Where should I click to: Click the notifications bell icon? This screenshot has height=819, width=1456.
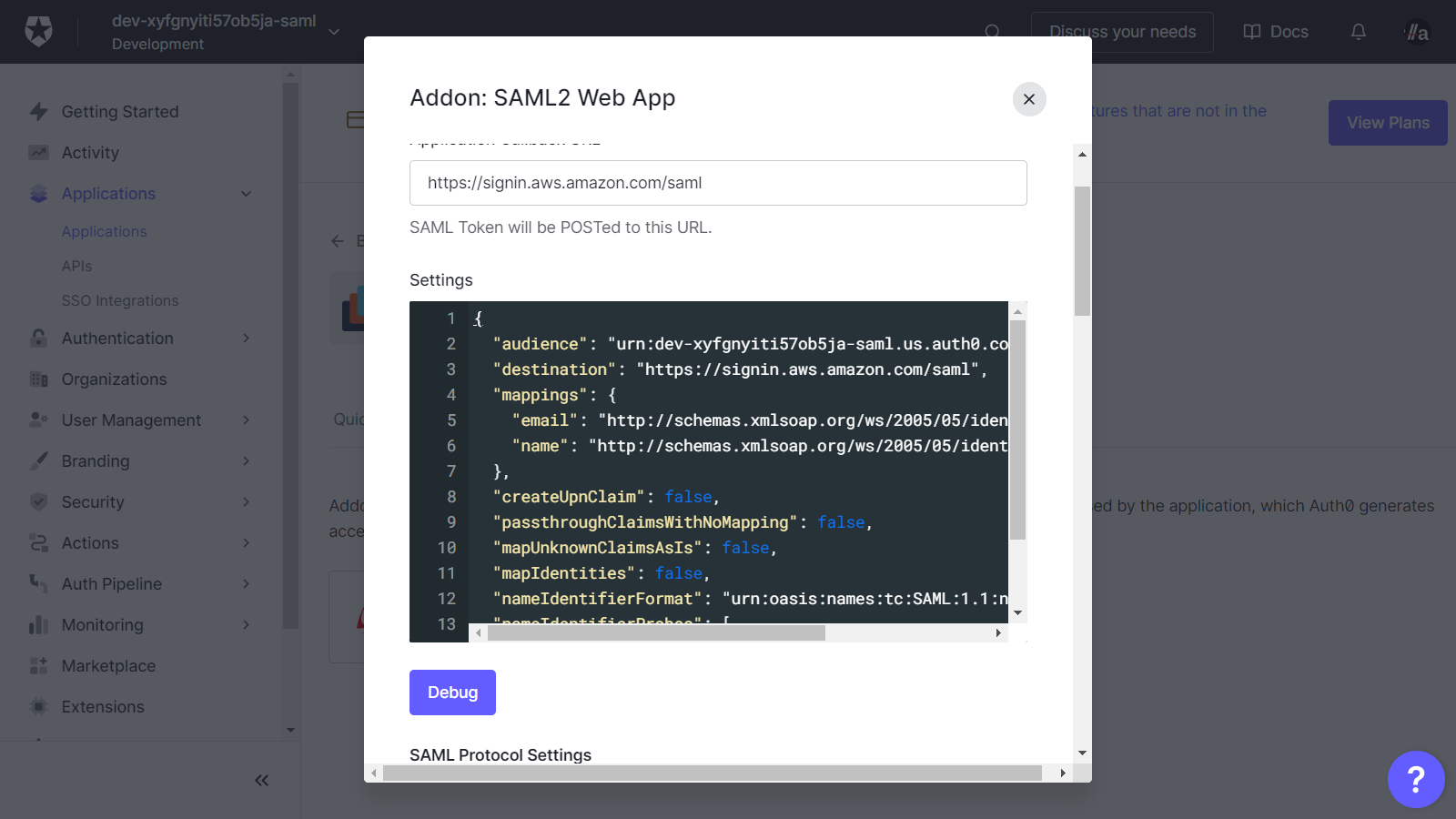pyautogui.click(x=1358, y=32)
